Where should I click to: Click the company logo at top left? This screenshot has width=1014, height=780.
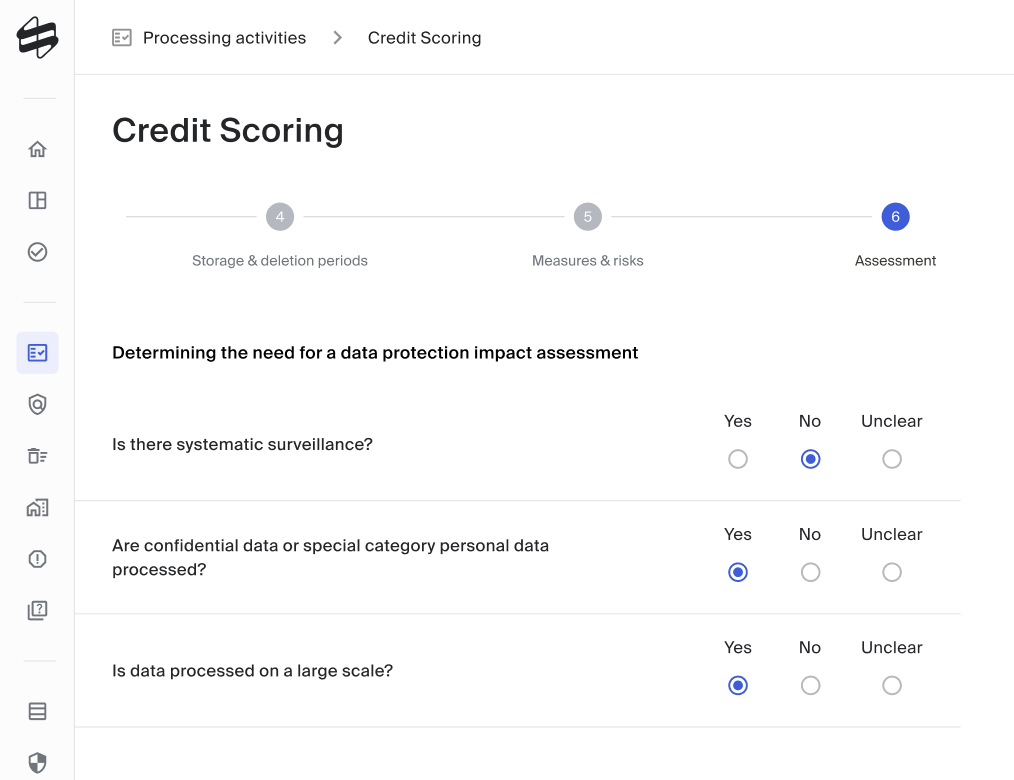(x=38, y=38)
